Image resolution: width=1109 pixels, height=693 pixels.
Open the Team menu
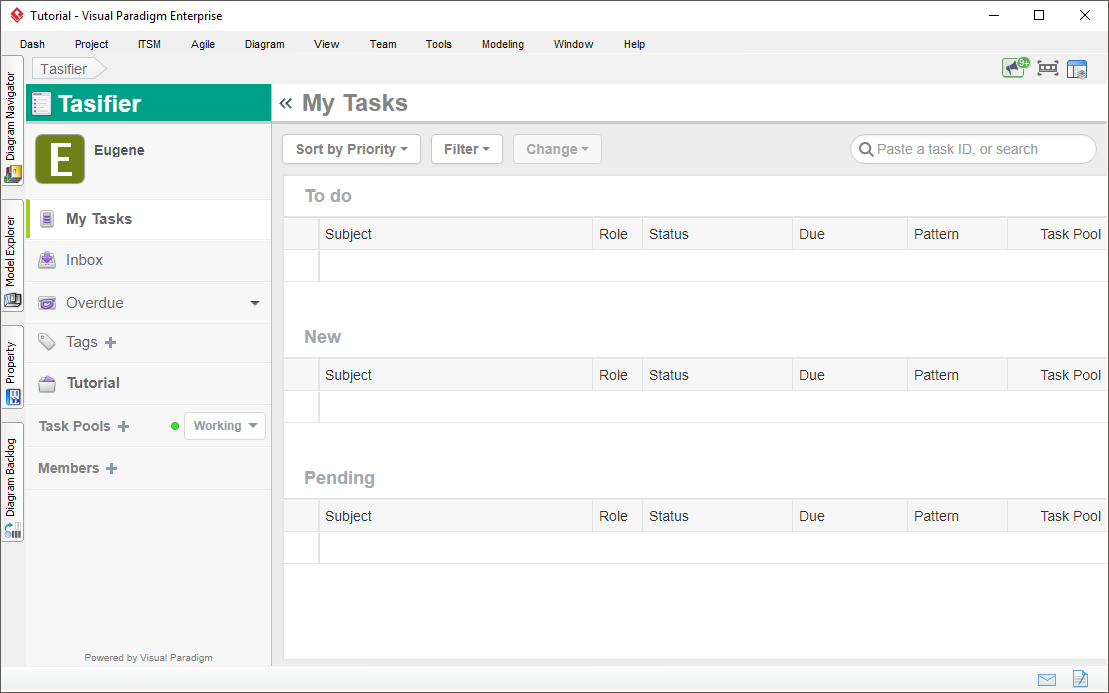pos(383,44)
